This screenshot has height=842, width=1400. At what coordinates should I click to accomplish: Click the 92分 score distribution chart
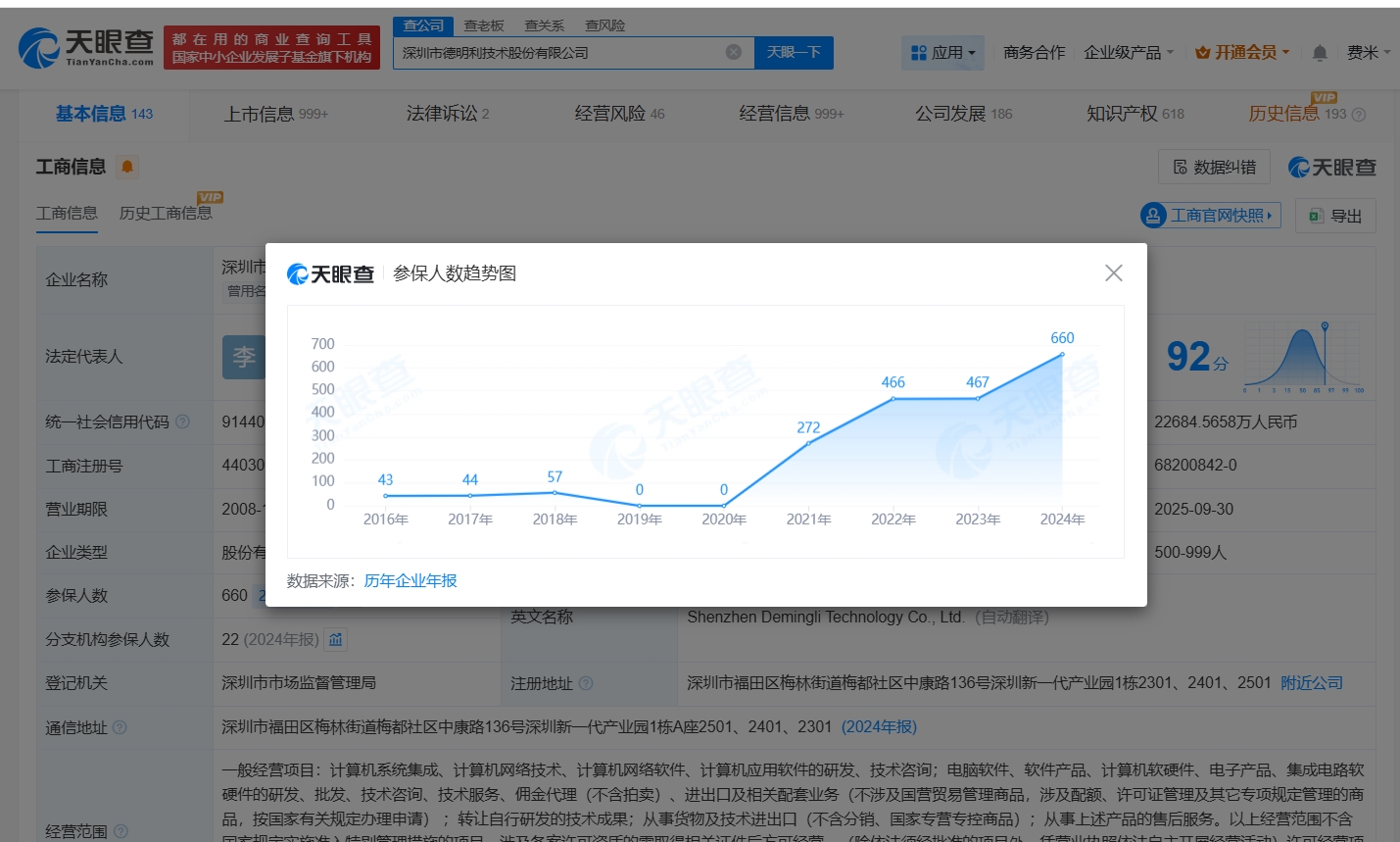coord(1303,358)
